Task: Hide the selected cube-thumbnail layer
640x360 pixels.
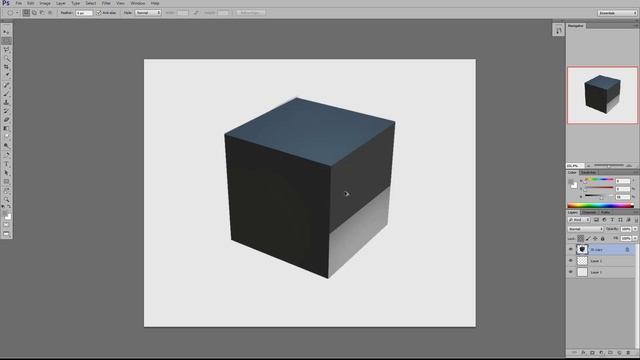Action: (x=571, y=249)
